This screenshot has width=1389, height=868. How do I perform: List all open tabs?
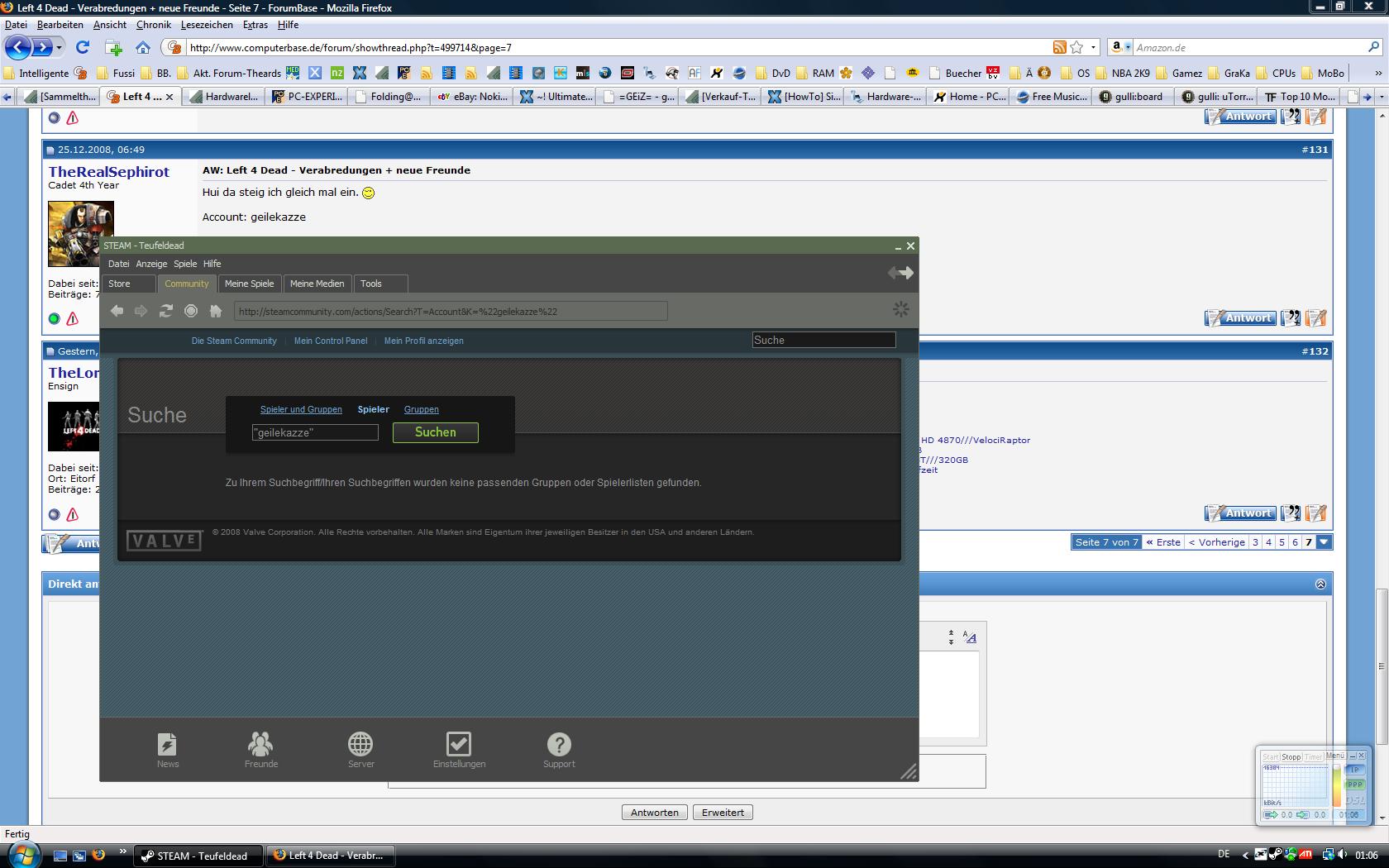point(1382,97)
